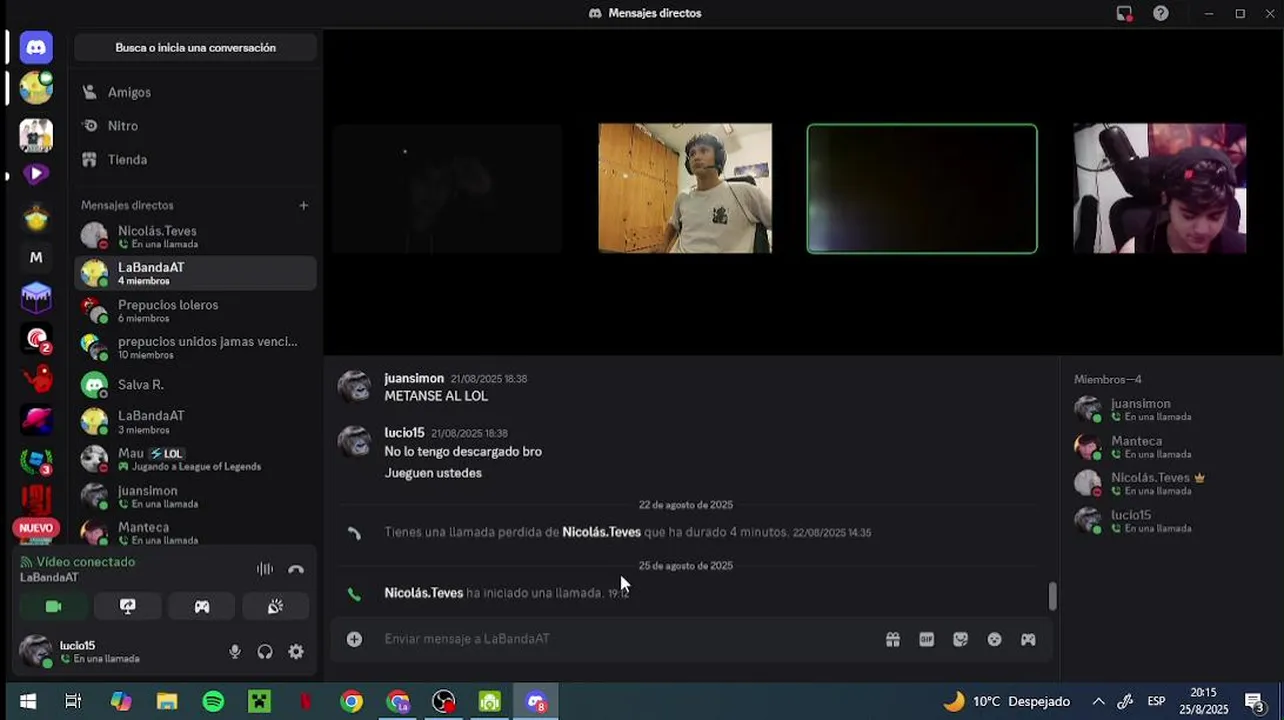Open Salva R. direct message
Image resolution: width=1284 pixels, height=720 pixels.
pos(195,384)
